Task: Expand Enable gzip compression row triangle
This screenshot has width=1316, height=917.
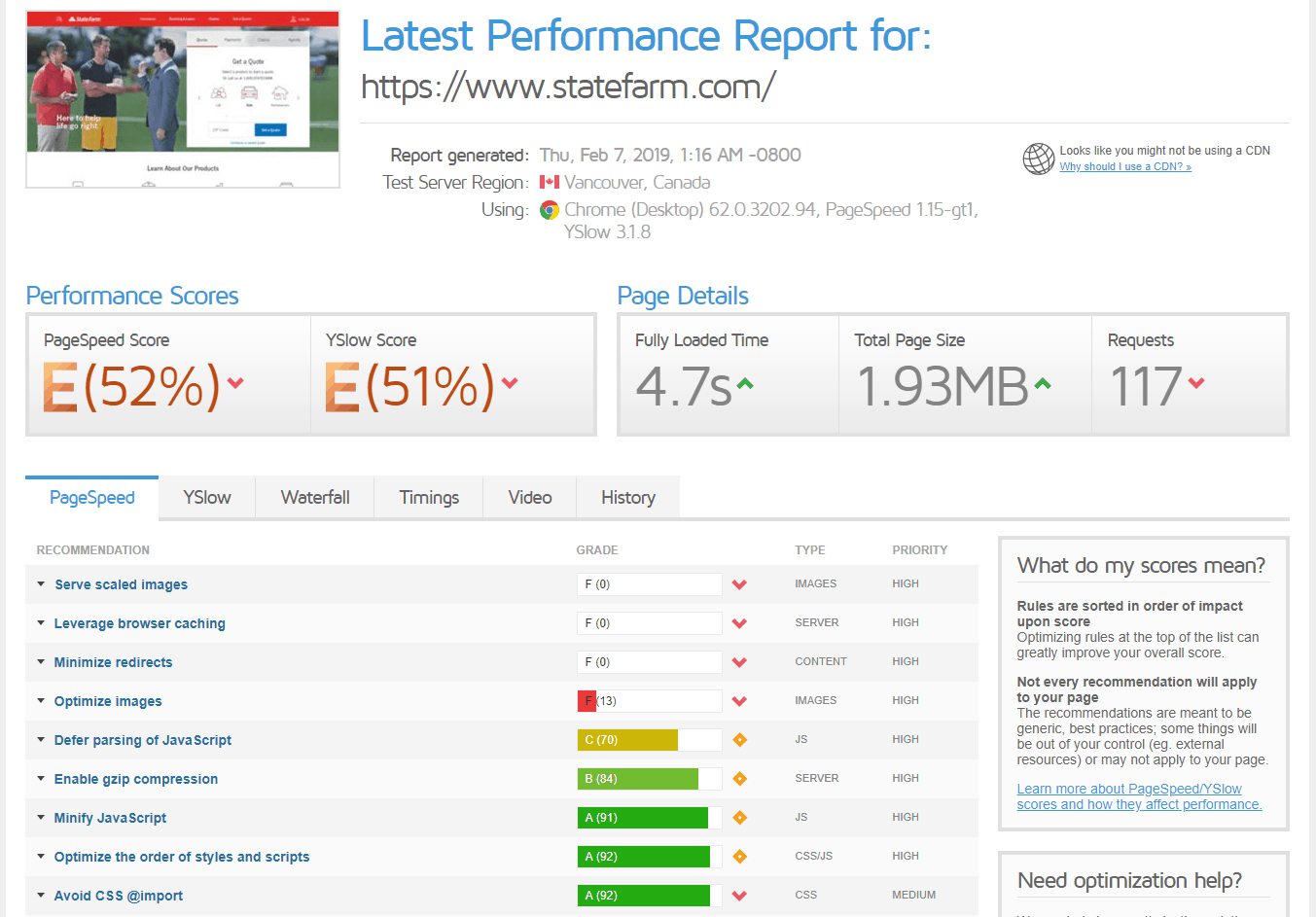Action: coord(41,778)
